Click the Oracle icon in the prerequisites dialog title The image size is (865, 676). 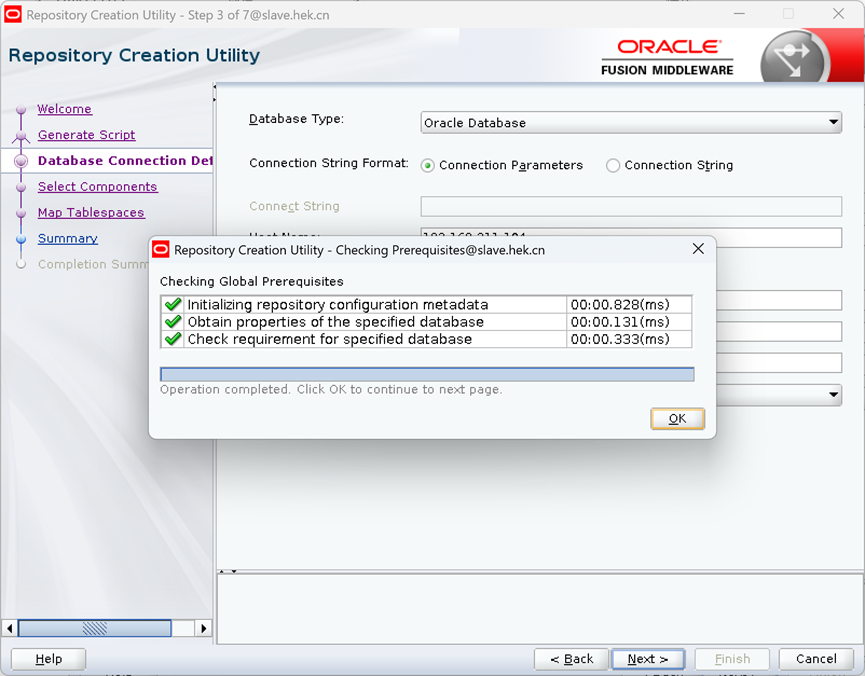pyautogui.click(x=161, y=249)
